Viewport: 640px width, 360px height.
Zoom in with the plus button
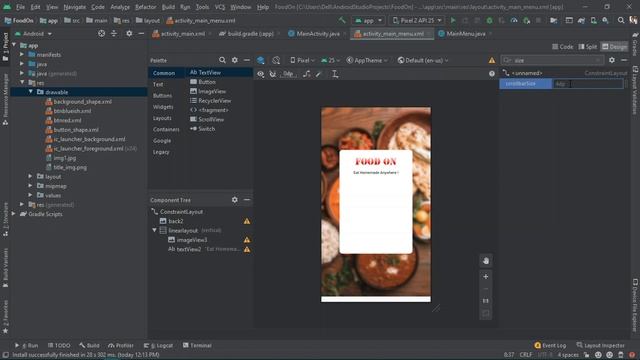point(486,277)
